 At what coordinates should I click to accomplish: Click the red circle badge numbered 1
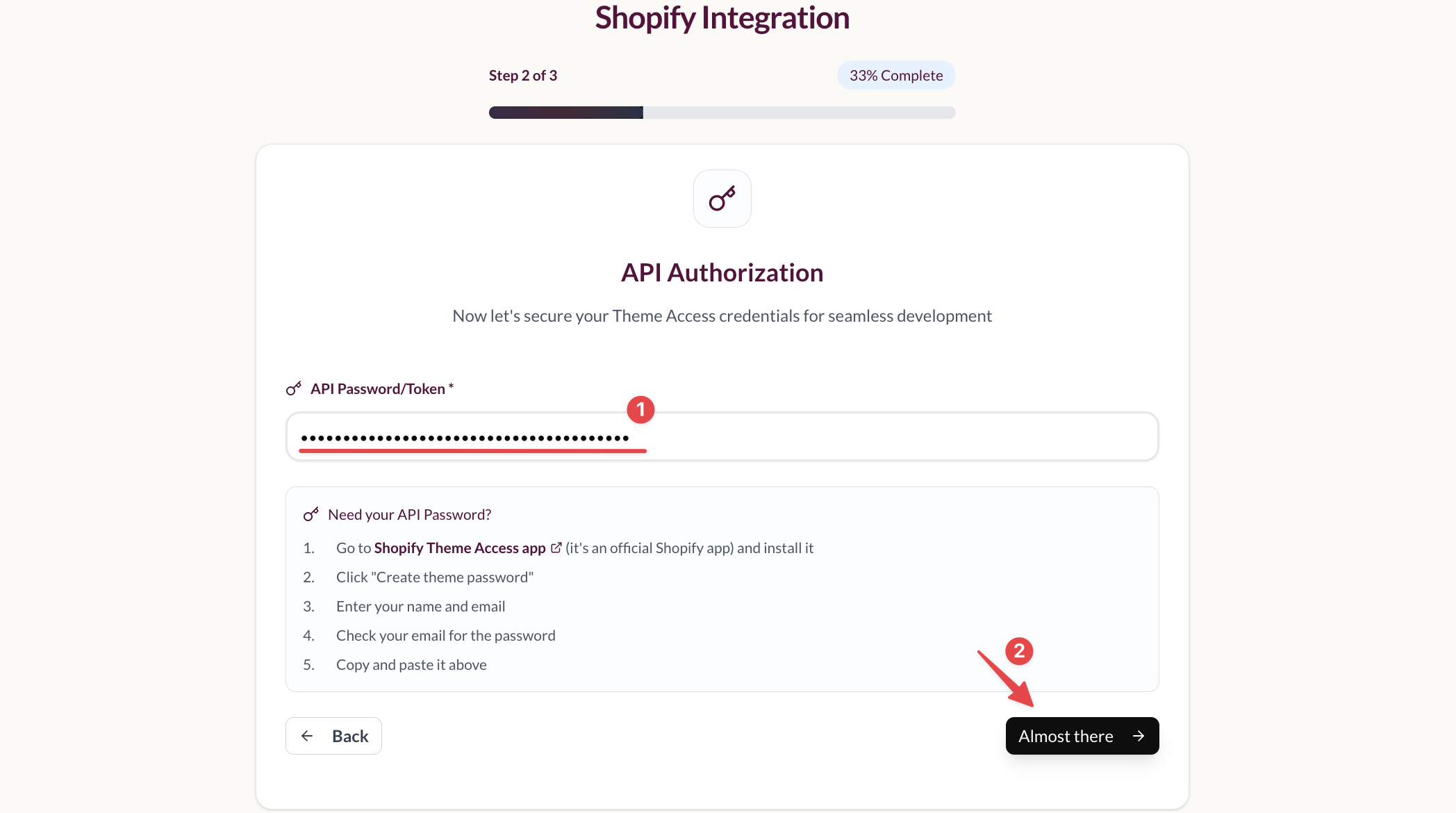click(x=640, y=410)
